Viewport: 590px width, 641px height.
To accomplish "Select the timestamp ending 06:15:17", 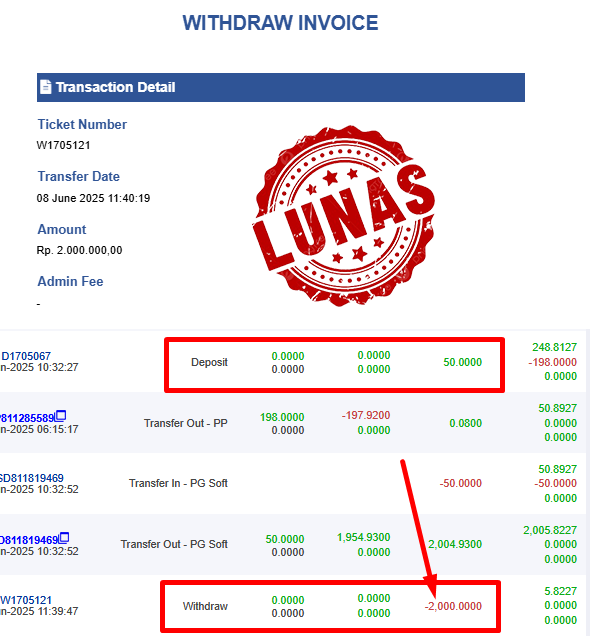I will (x=39, y=429).
